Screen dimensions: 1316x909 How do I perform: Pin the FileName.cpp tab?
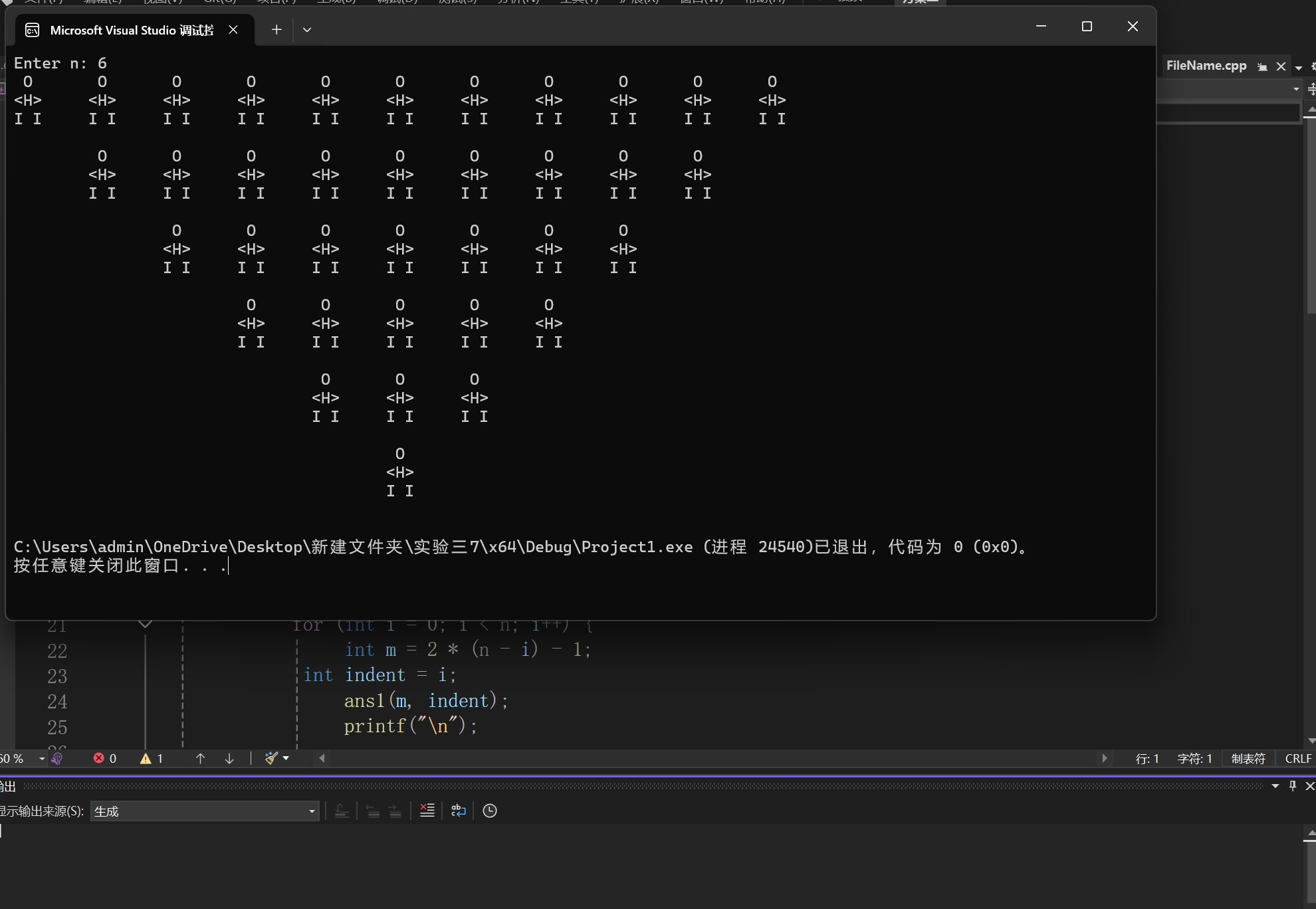[x=1262, y=66]
